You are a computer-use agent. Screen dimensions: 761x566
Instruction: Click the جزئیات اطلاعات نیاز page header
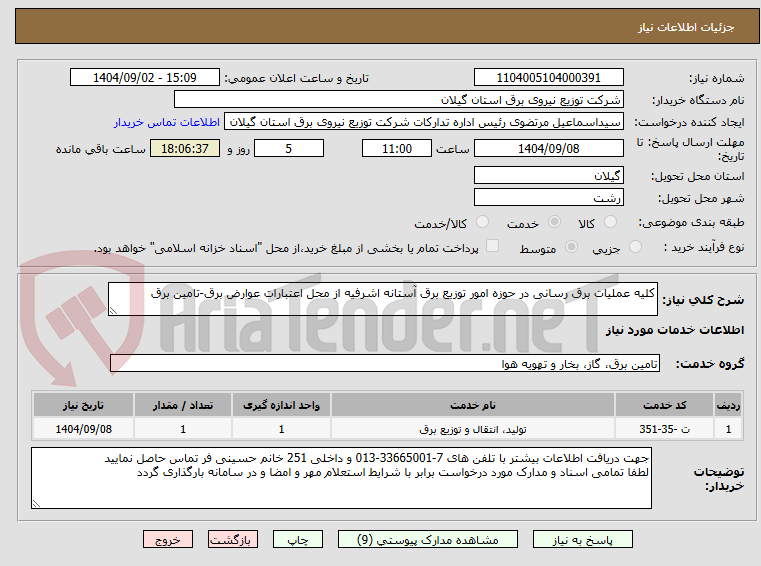coord(685,27)
